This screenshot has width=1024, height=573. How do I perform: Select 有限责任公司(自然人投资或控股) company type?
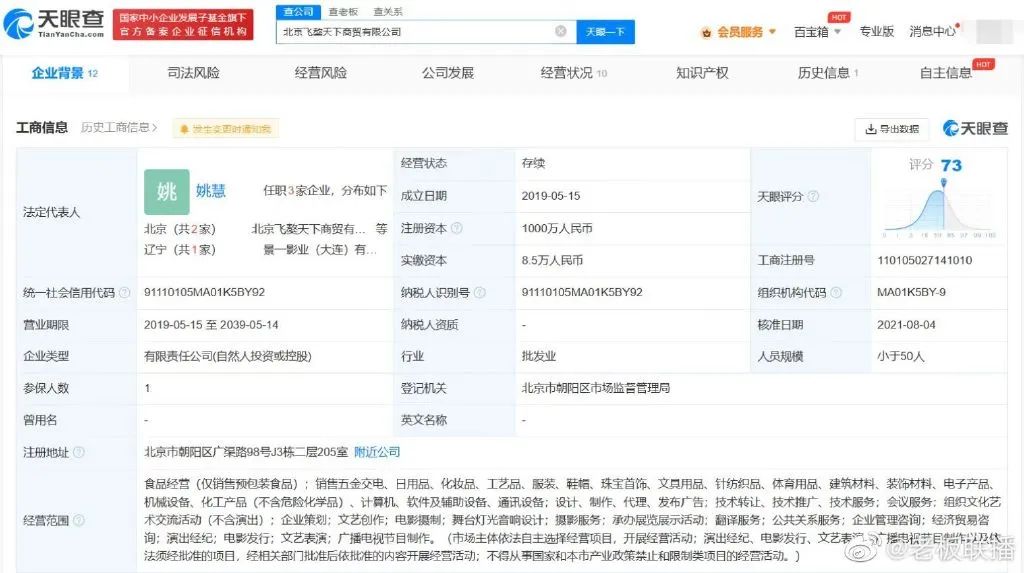pyautogui.click(x=228, y=356)
